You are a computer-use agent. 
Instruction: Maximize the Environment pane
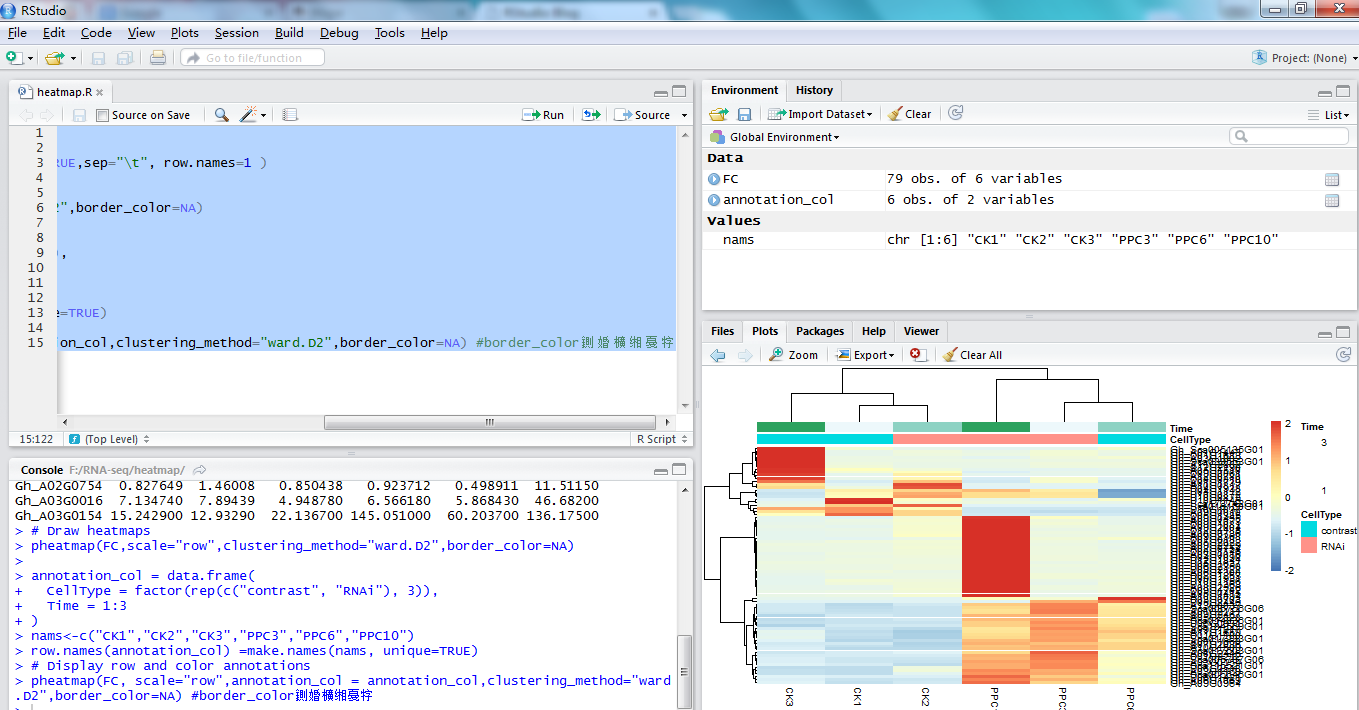point(1343,90)
